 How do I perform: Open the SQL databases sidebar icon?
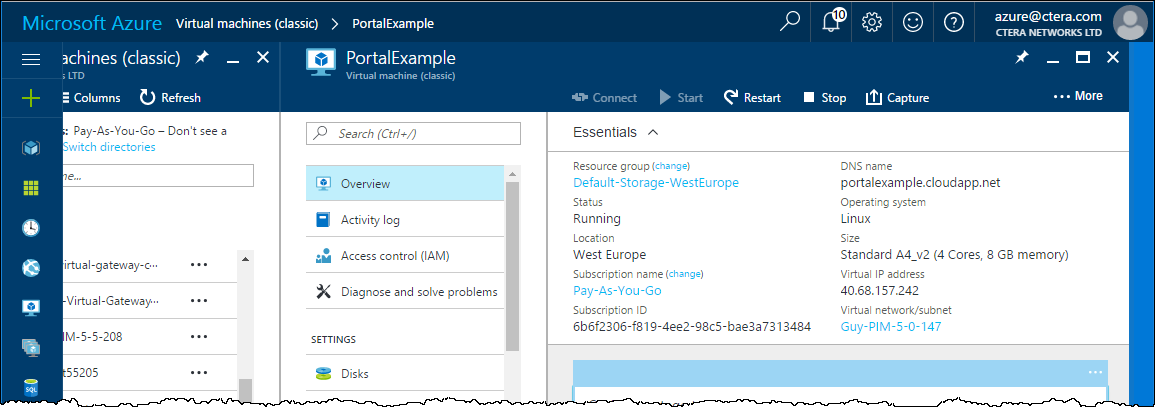click(x=30, y=387)
